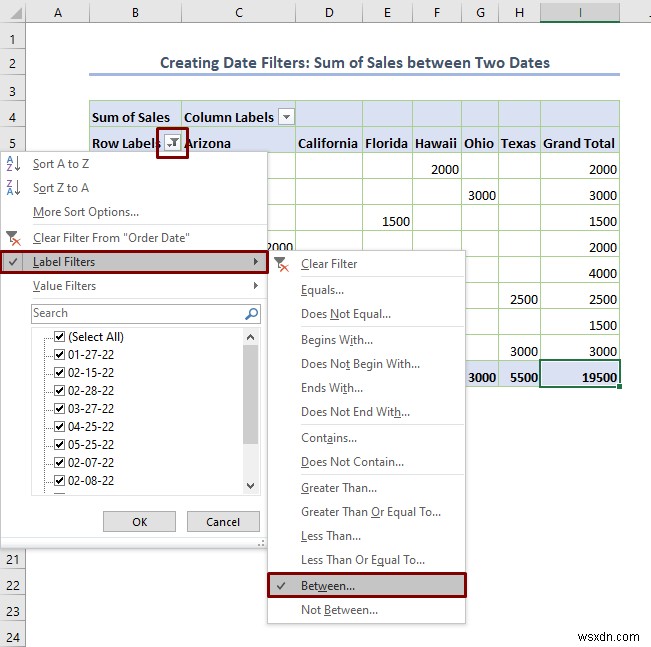Click the filter menu resize grip
651x647 pixels.
(x=261, y=543)
